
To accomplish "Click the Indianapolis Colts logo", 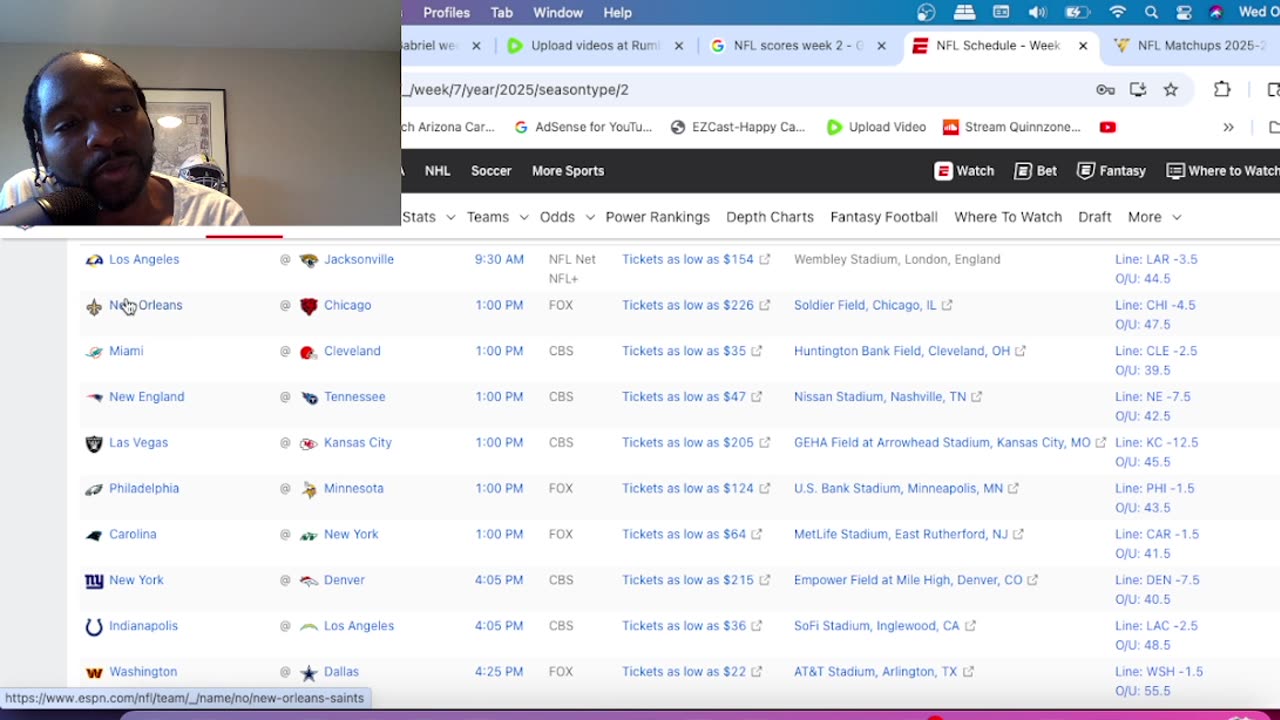I will tap(94, 627).
